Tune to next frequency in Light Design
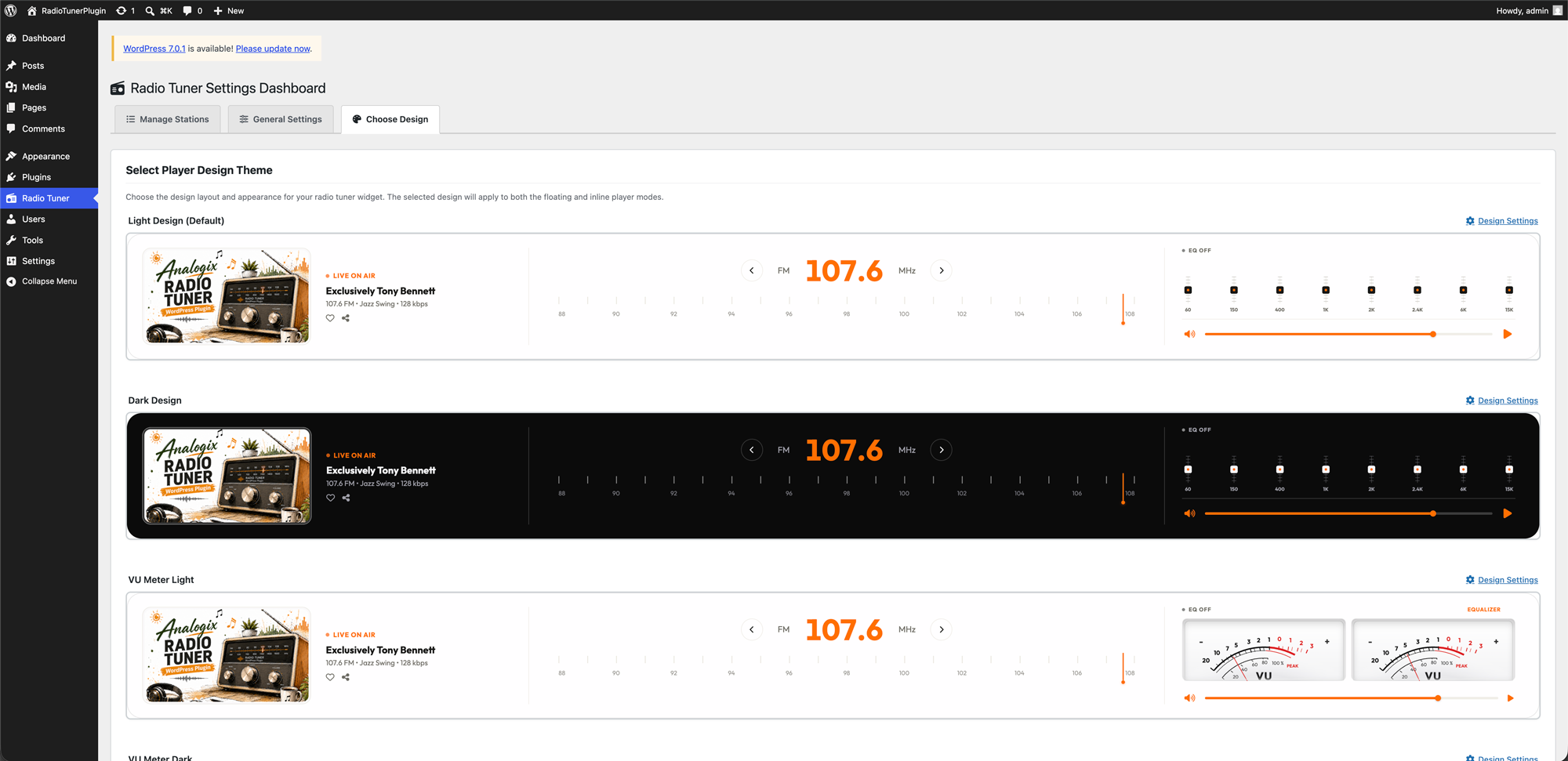The image size is (1568, 761). pos(942,270)
